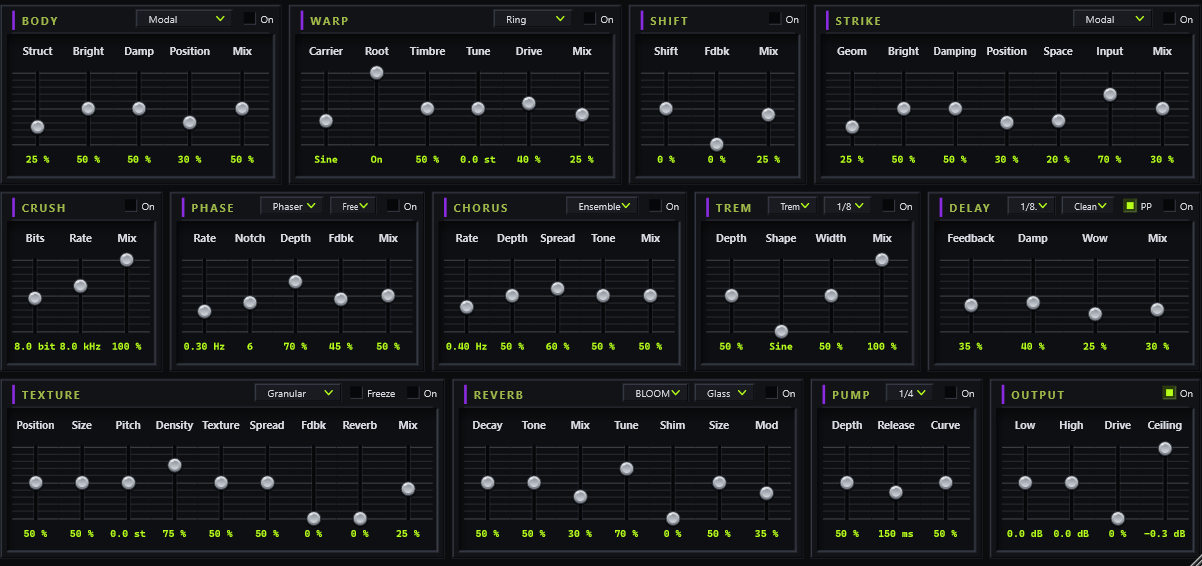
Task: Click the CRUSH Mix slider knob
Action: (x=126, y=259)
